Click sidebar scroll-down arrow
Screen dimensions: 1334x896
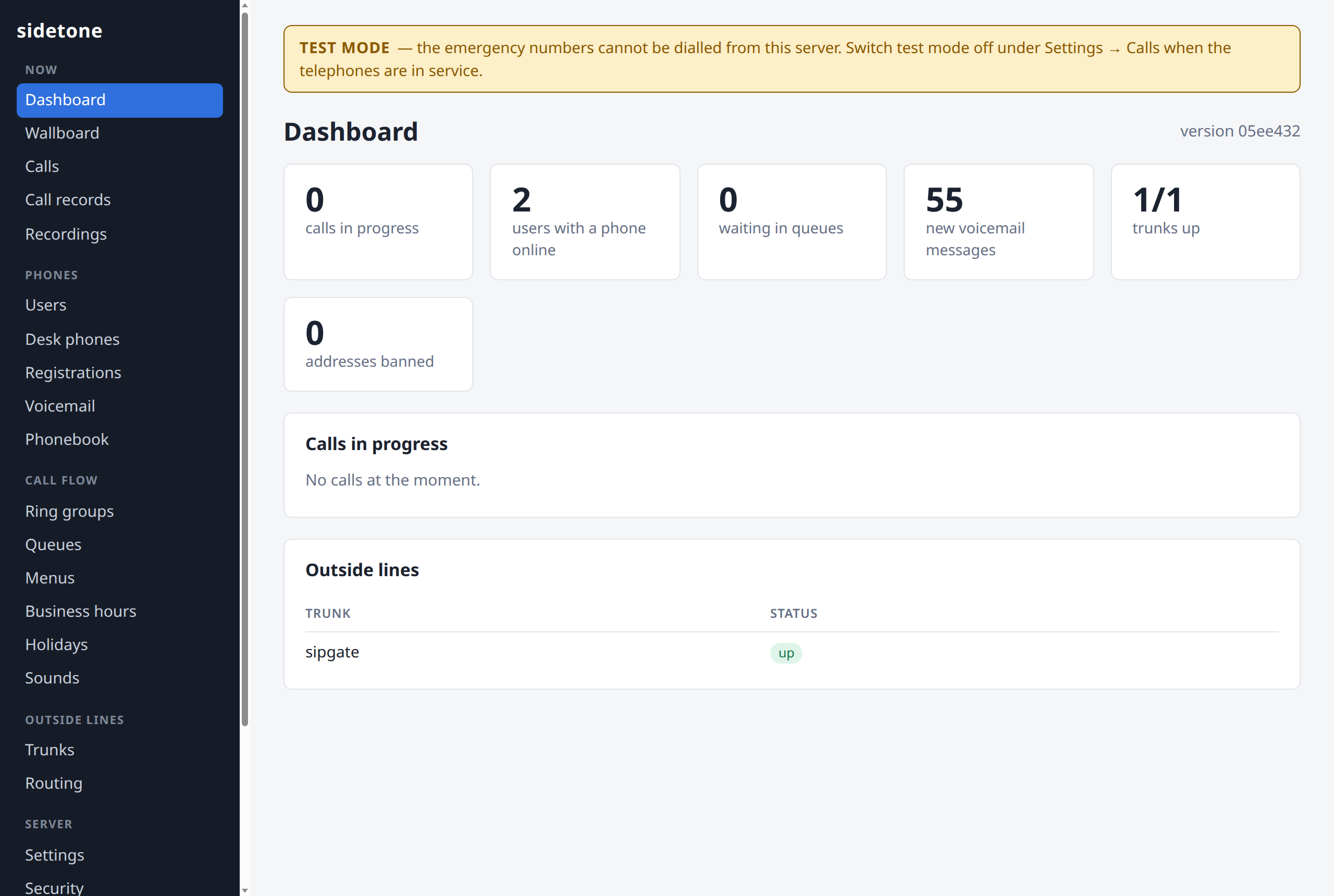click(x=244, y=890)
